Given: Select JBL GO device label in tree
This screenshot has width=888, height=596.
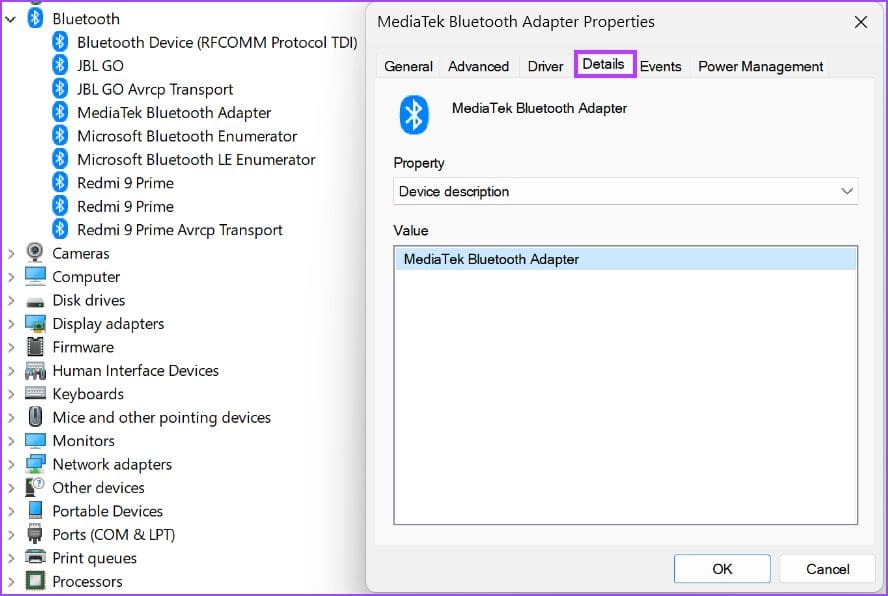Looking at the screenshot, I should tap(100, 66).
